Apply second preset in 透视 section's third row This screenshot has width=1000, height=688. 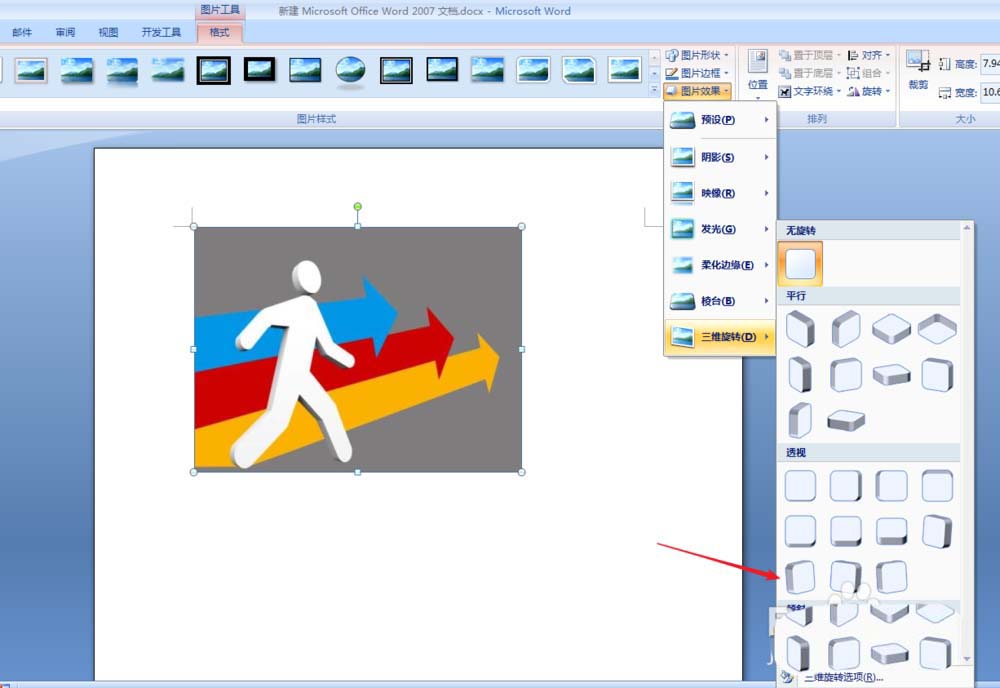(x=846, y=577)
